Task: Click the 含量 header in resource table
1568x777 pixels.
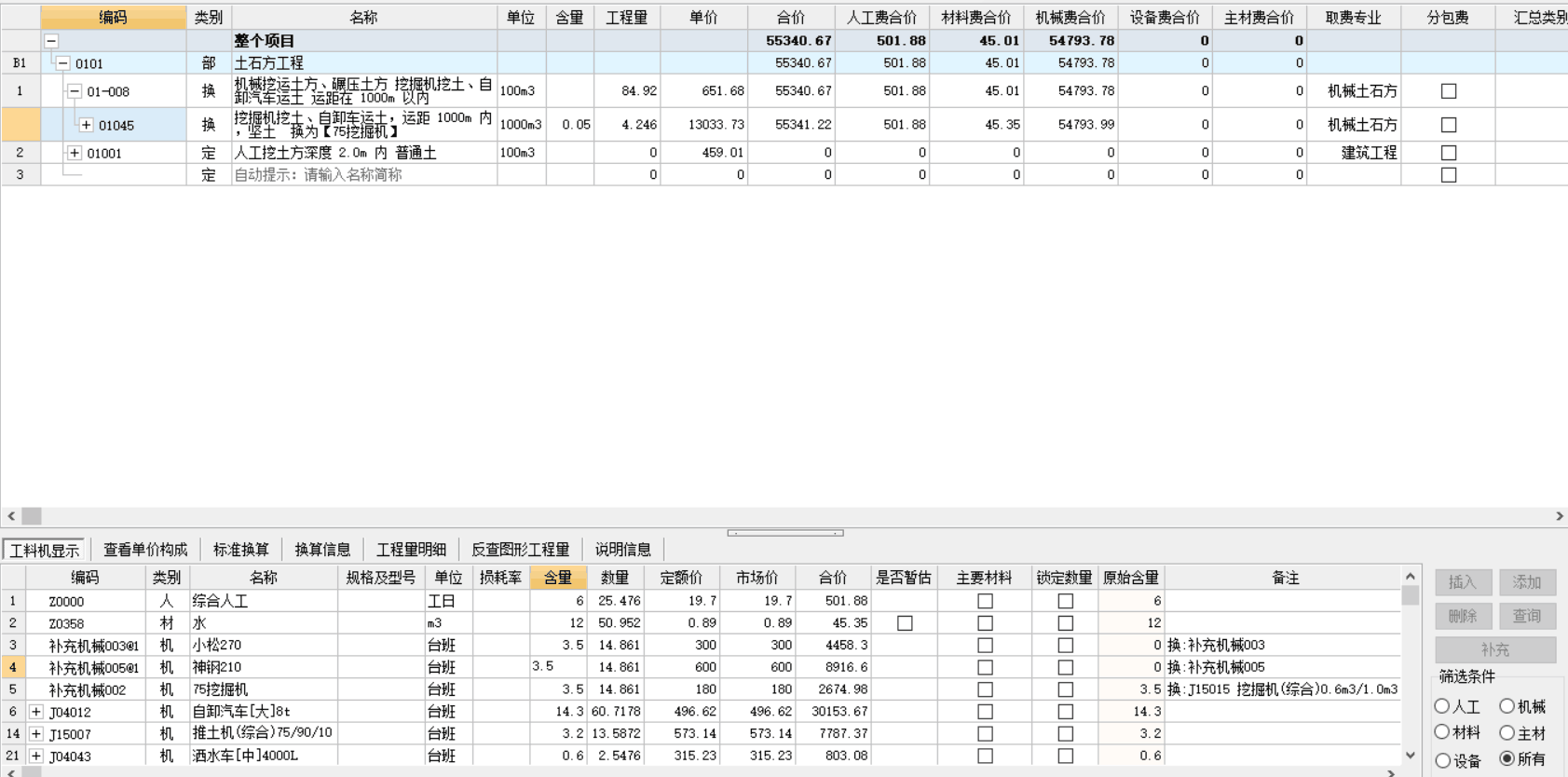Action: (x=558, y=578)
